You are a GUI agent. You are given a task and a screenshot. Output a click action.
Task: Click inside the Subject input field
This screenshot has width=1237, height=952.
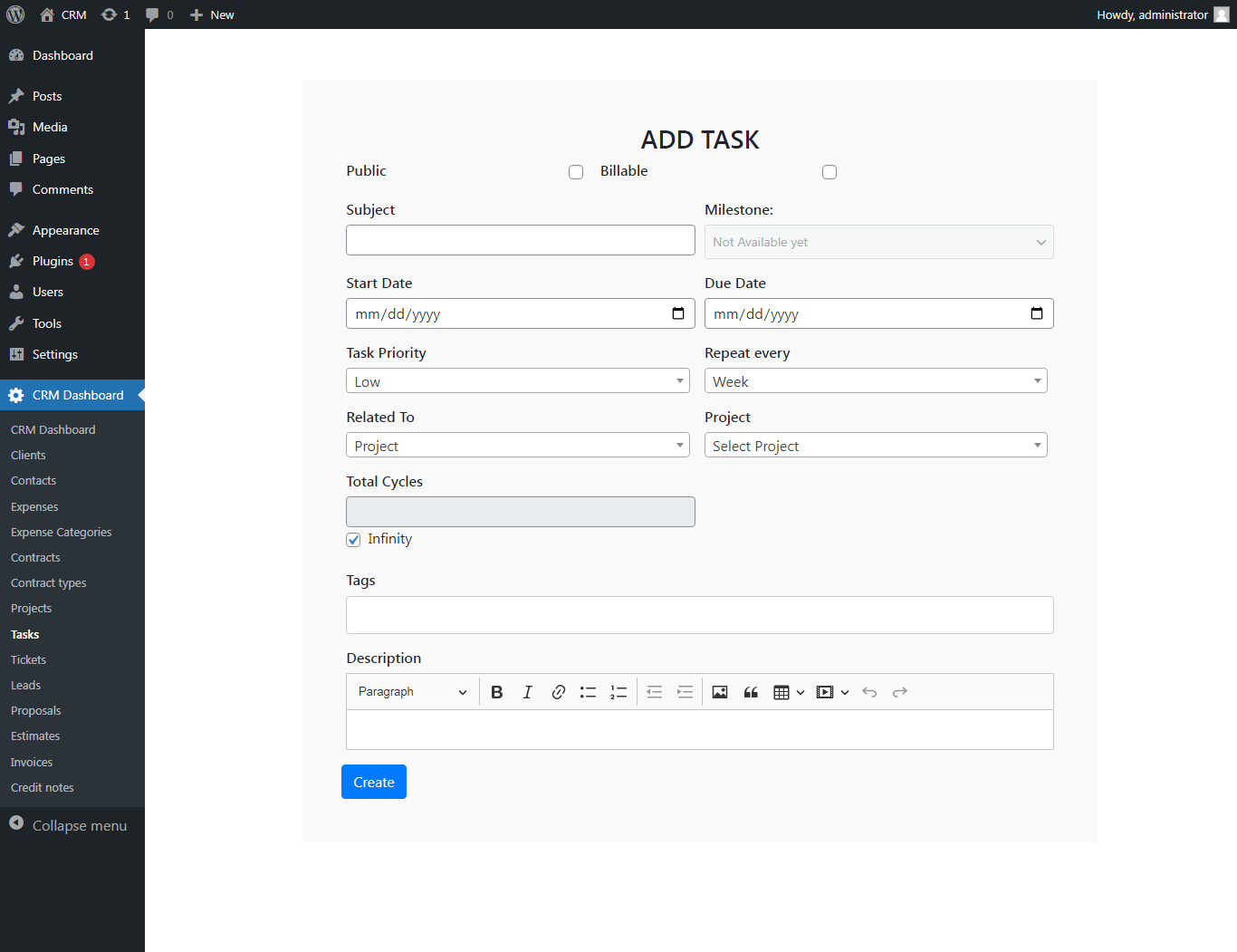coord(520,239)
